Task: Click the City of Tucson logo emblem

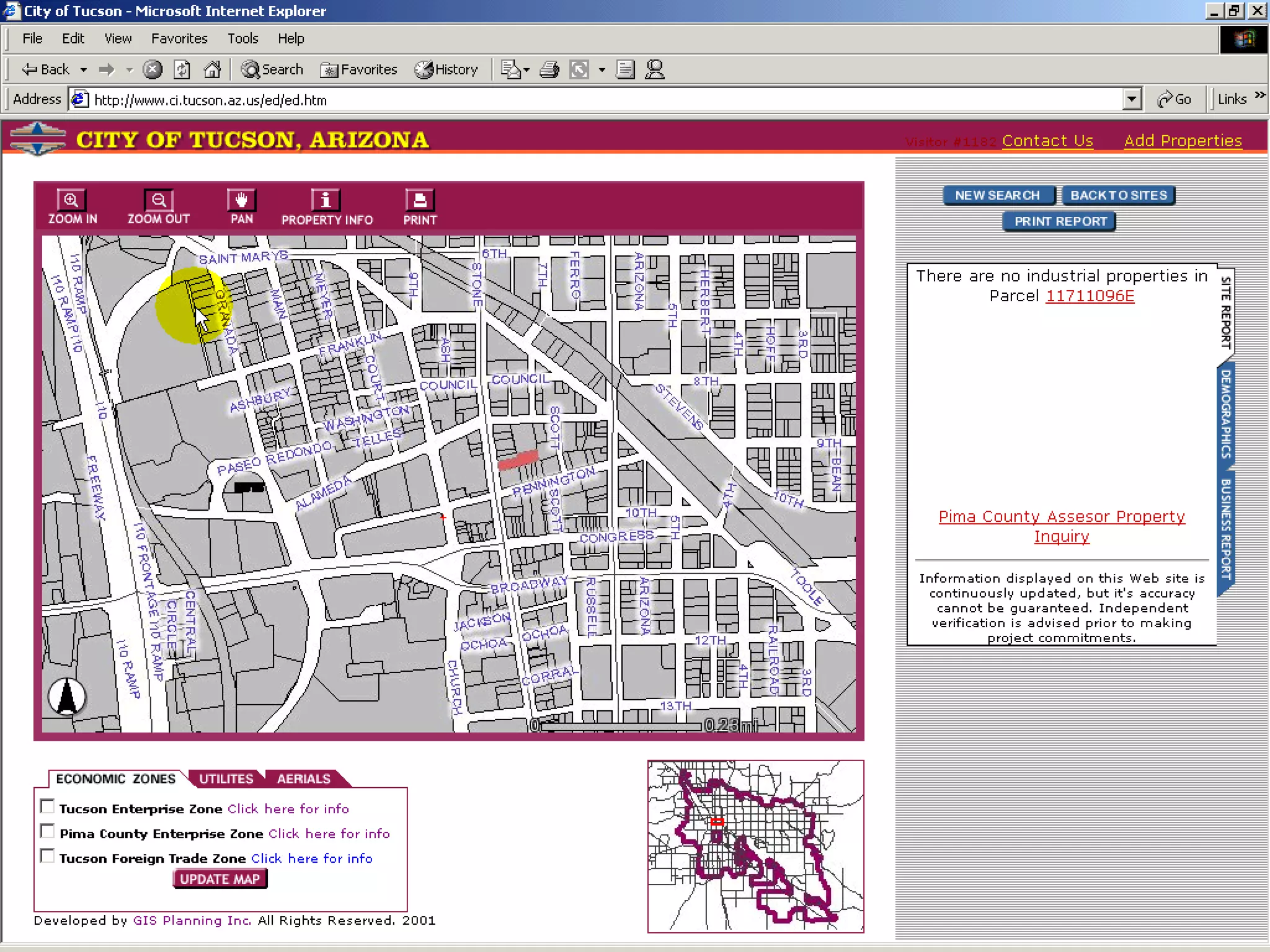Action: [38, 139]
